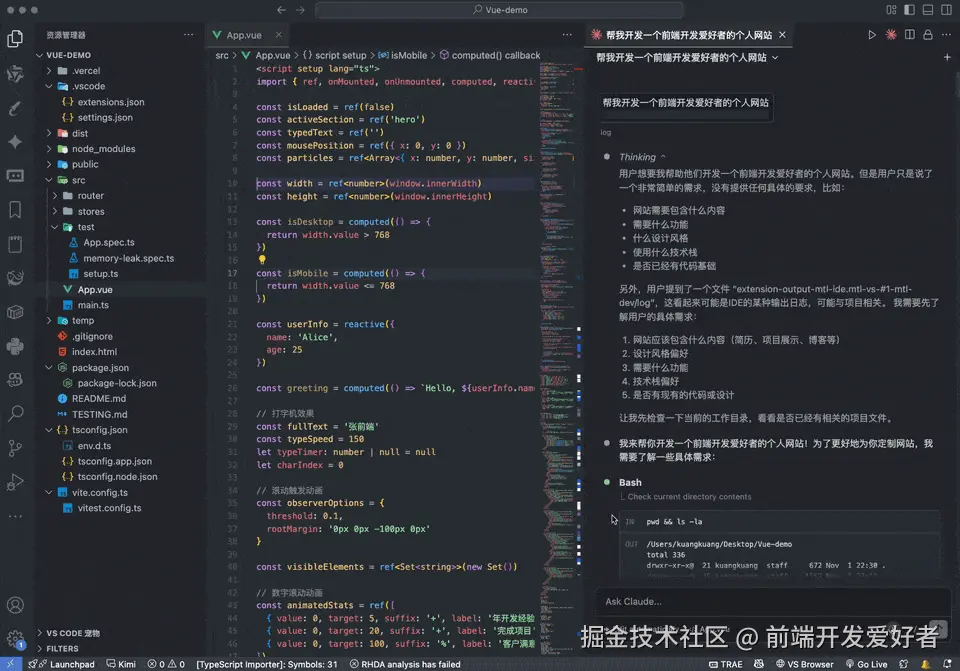Click the sparkle AI icon in activity bar

[15, 141]
